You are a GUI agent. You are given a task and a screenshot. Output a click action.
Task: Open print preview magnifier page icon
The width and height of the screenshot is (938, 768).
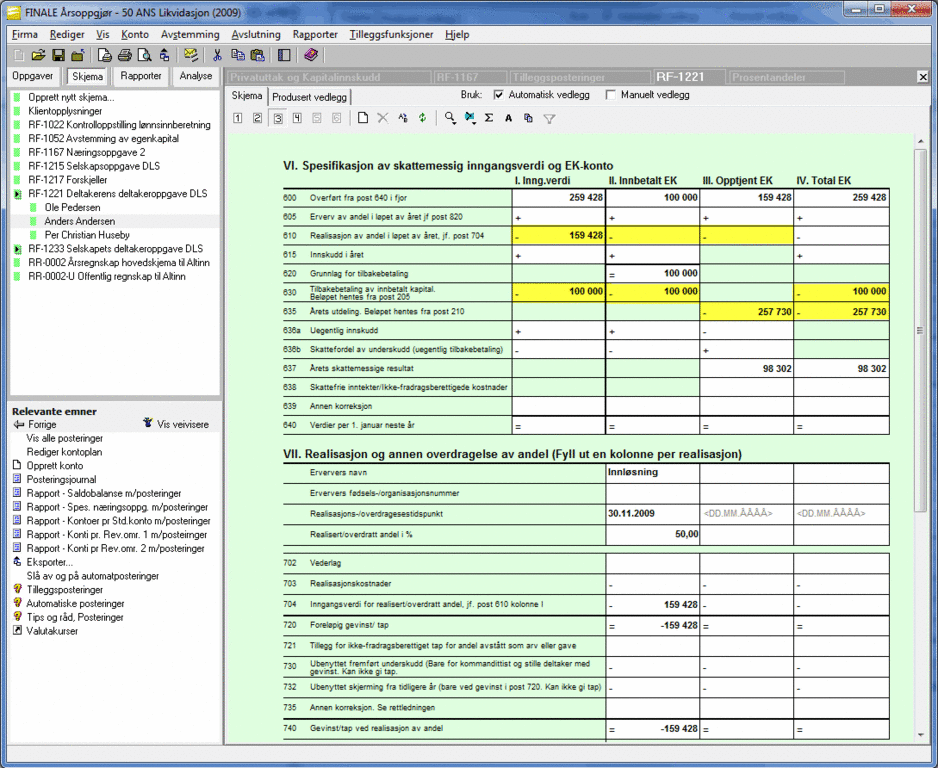coord(144,56)
